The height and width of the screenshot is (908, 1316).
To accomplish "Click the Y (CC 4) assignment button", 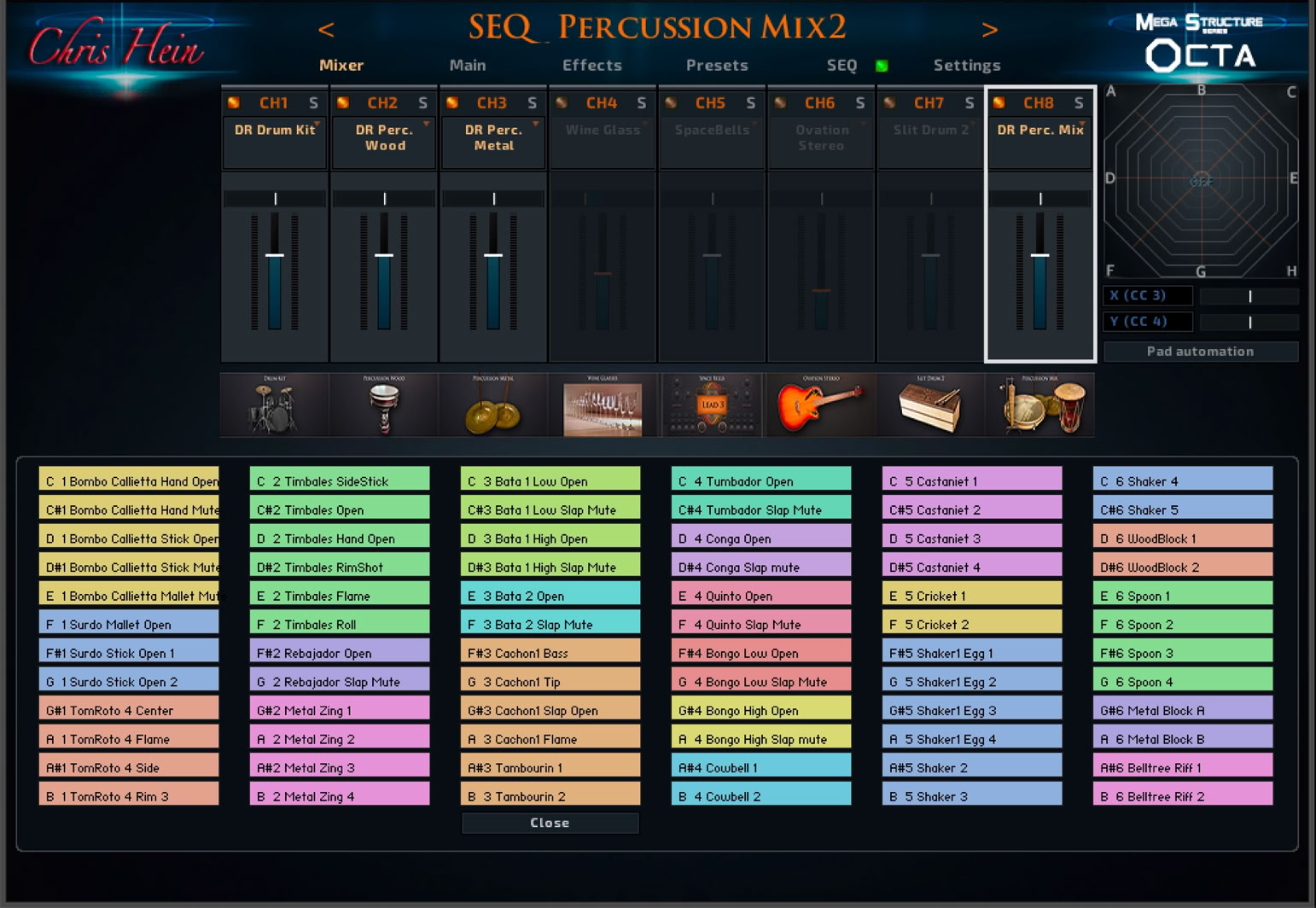I will tap(1147, 322).
